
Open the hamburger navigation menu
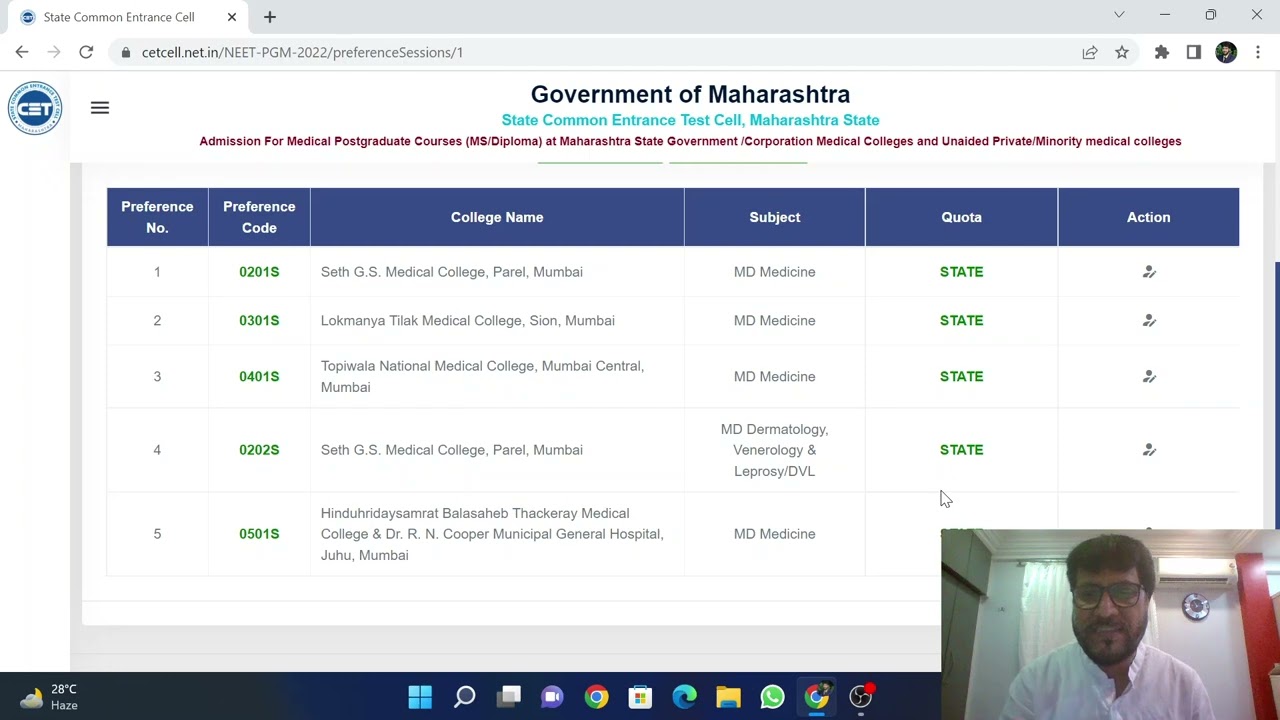pyautogui.click(x=100, y=108)
